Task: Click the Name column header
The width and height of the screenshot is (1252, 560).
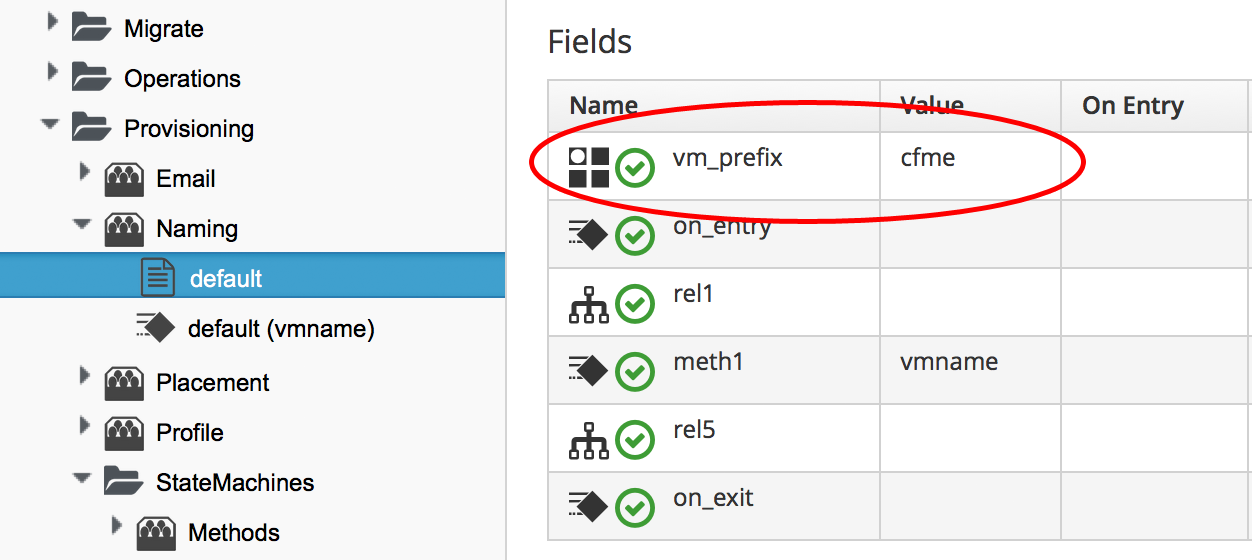Action: tap(604, 106)
